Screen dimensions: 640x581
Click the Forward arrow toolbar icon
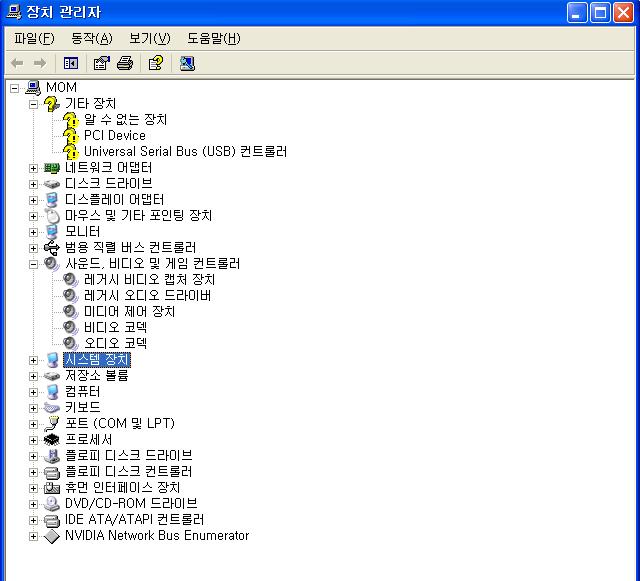[x=40, y=63]
